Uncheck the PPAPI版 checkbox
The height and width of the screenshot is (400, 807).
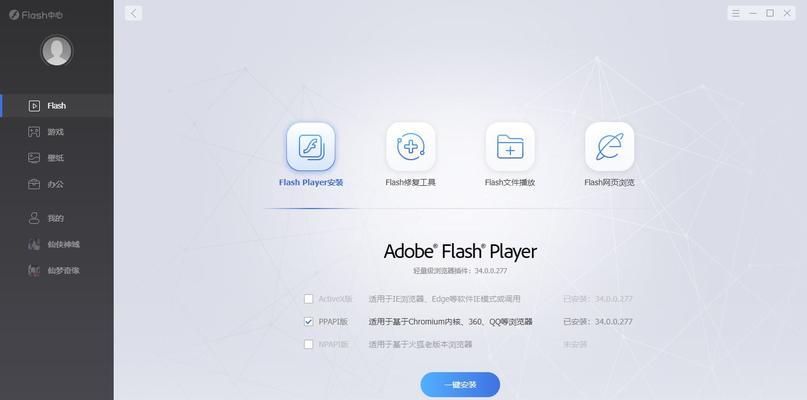308,322
